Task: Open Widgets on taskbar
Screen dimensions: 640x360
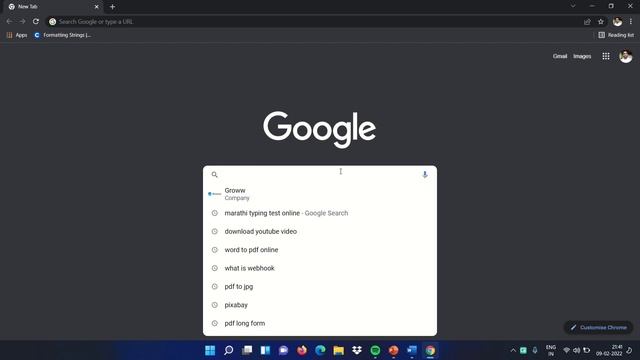Action: (265, 350)
